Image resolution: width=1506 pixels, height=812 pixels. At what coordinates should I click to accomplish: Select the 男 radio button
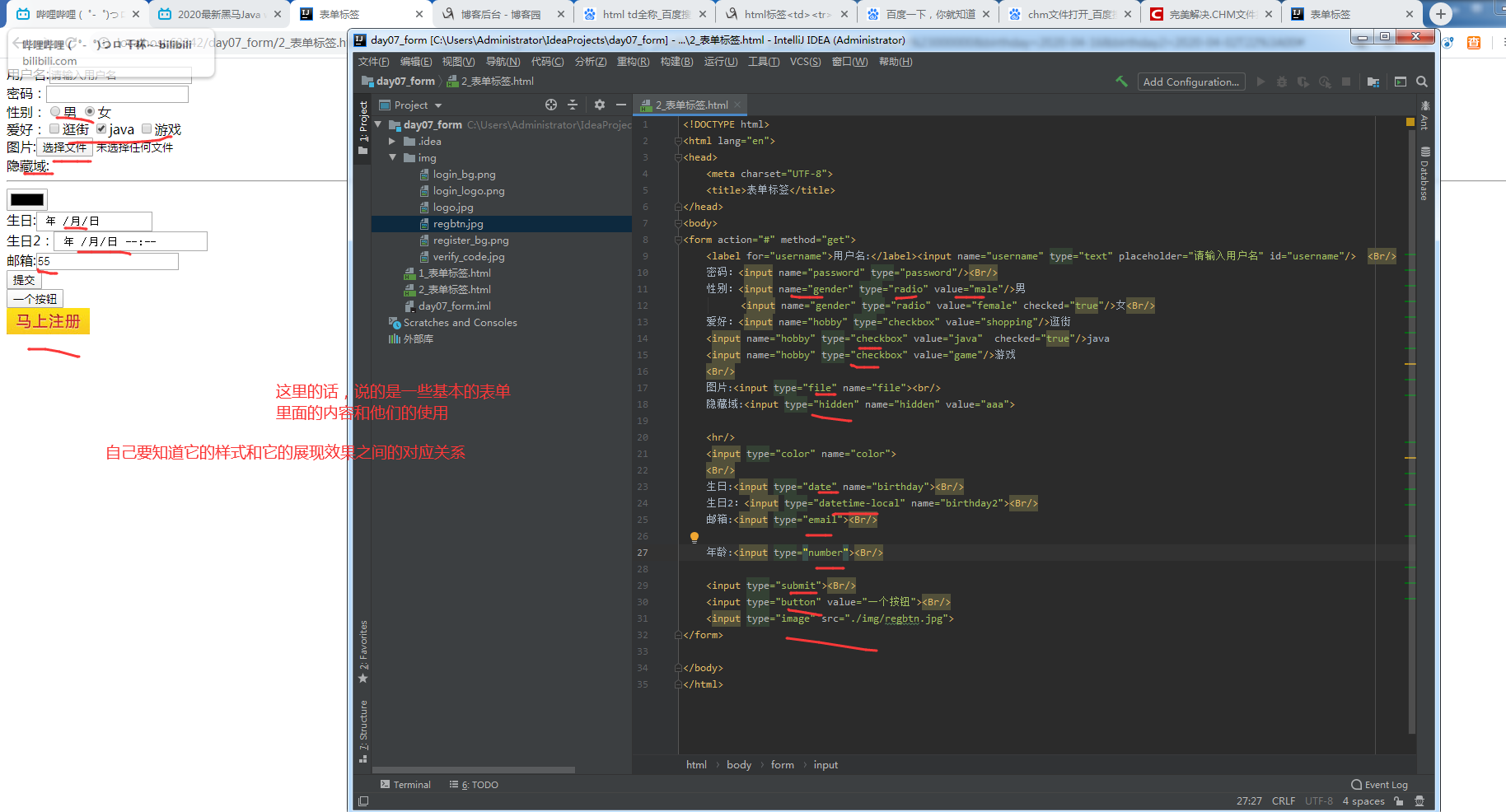tap(55, 112)
